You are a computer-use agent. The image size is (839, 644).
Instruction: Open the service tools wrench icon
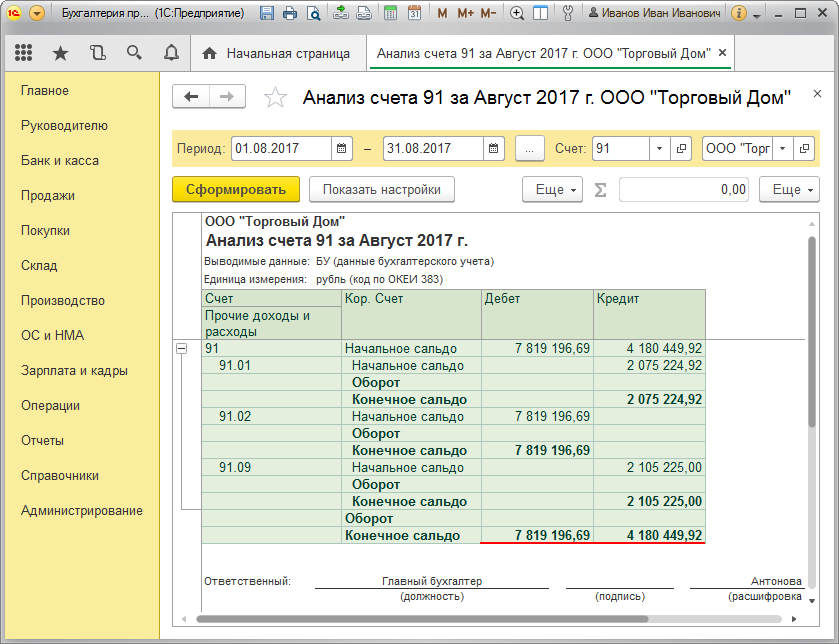coord(568,13)
